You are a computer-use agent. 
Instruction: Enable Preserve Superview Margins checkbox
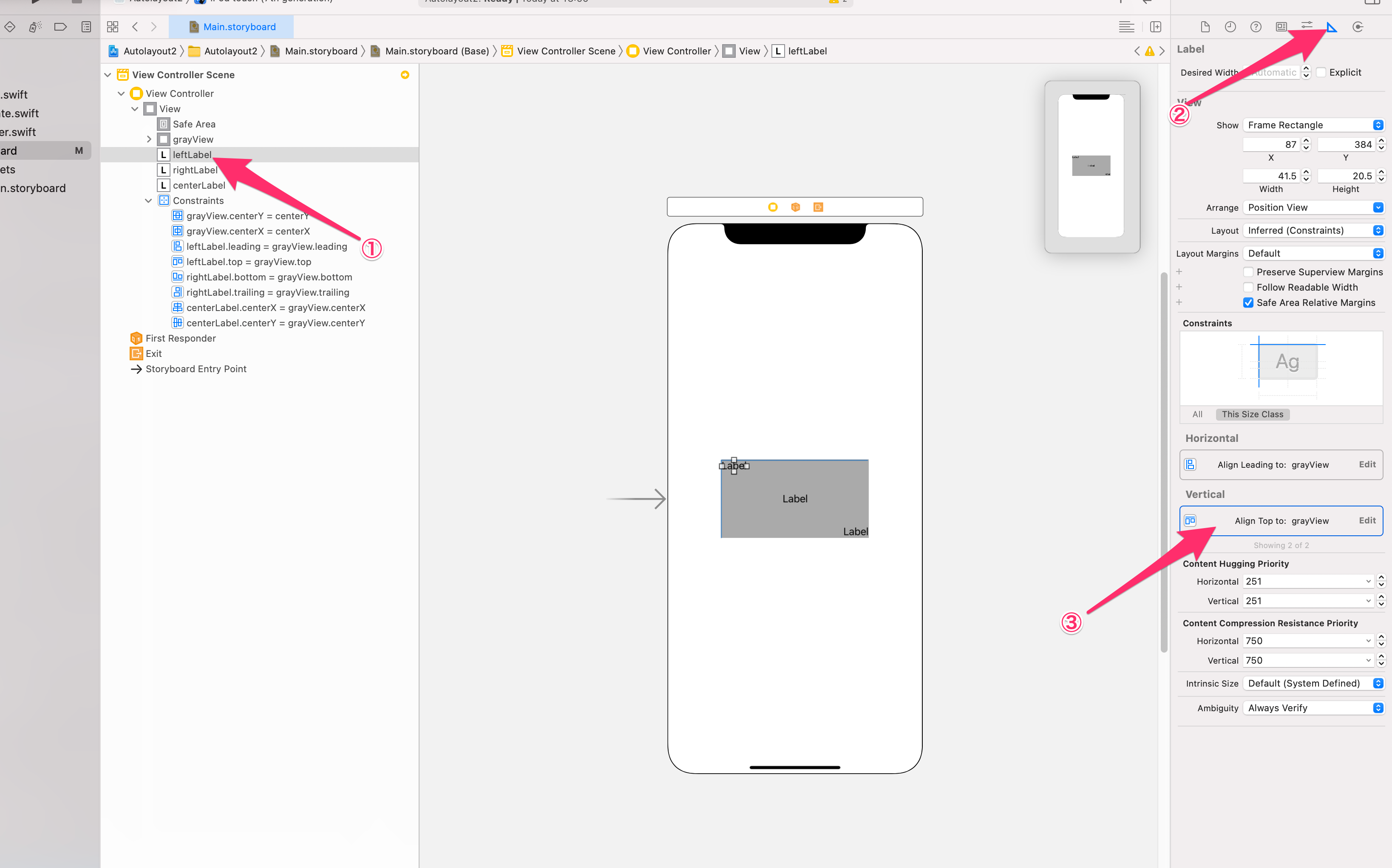[1248, 272]
